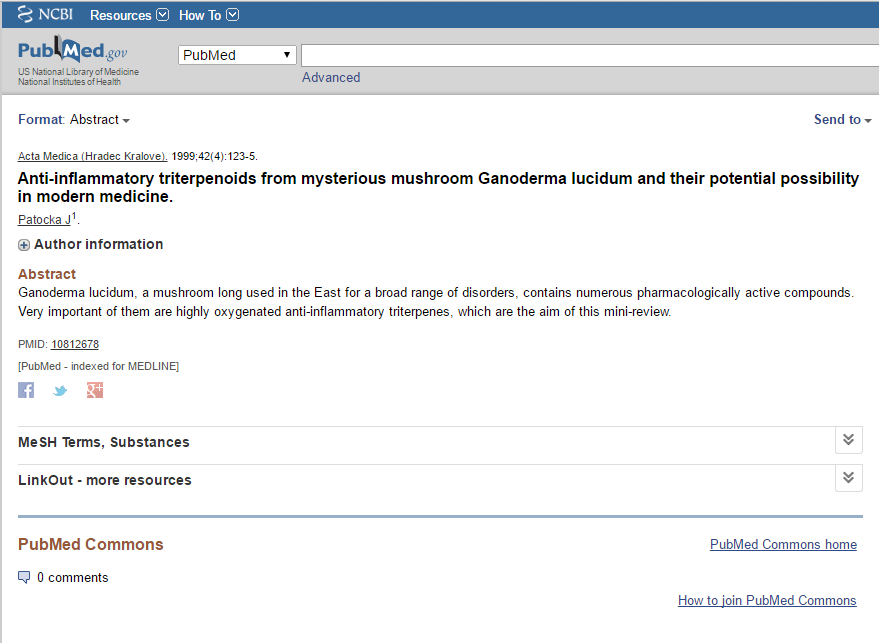The image size is (879, 643).
Task: Expand the MeSH Terms, Substances section
Action: 848,440
